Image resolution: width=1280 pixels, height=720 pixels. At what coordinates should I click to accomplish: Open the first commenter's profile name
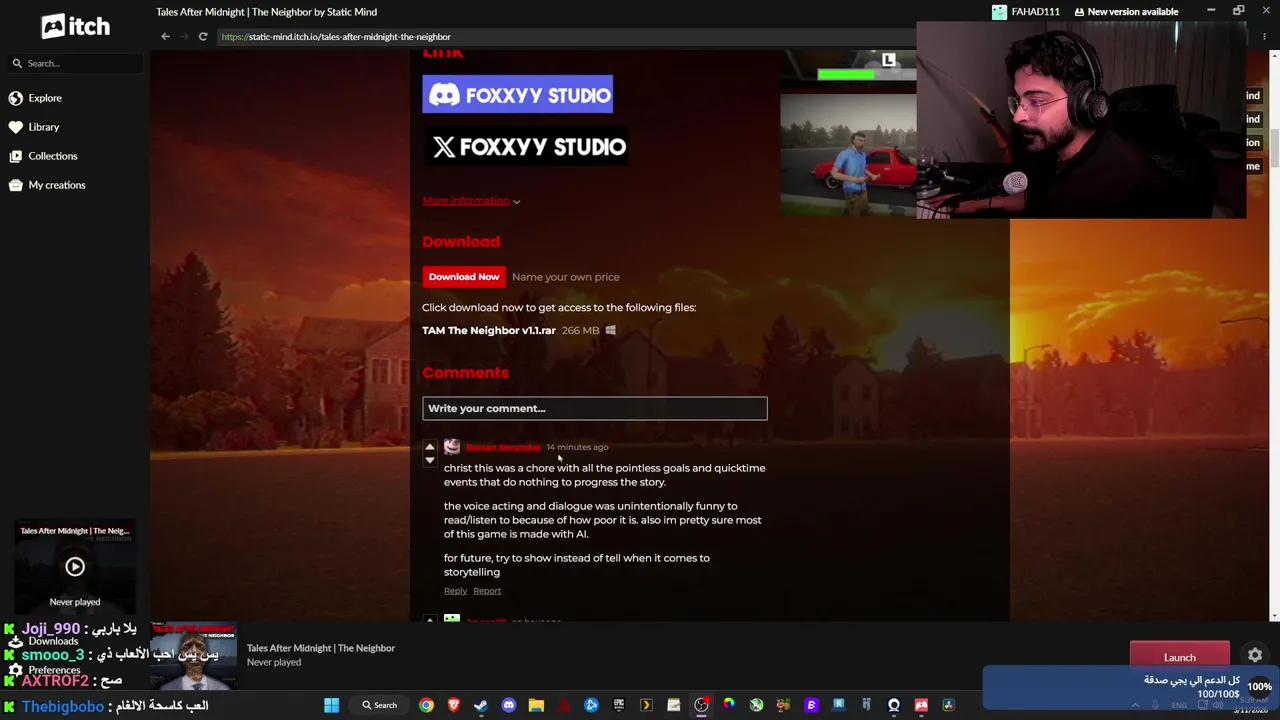(503, 447)
